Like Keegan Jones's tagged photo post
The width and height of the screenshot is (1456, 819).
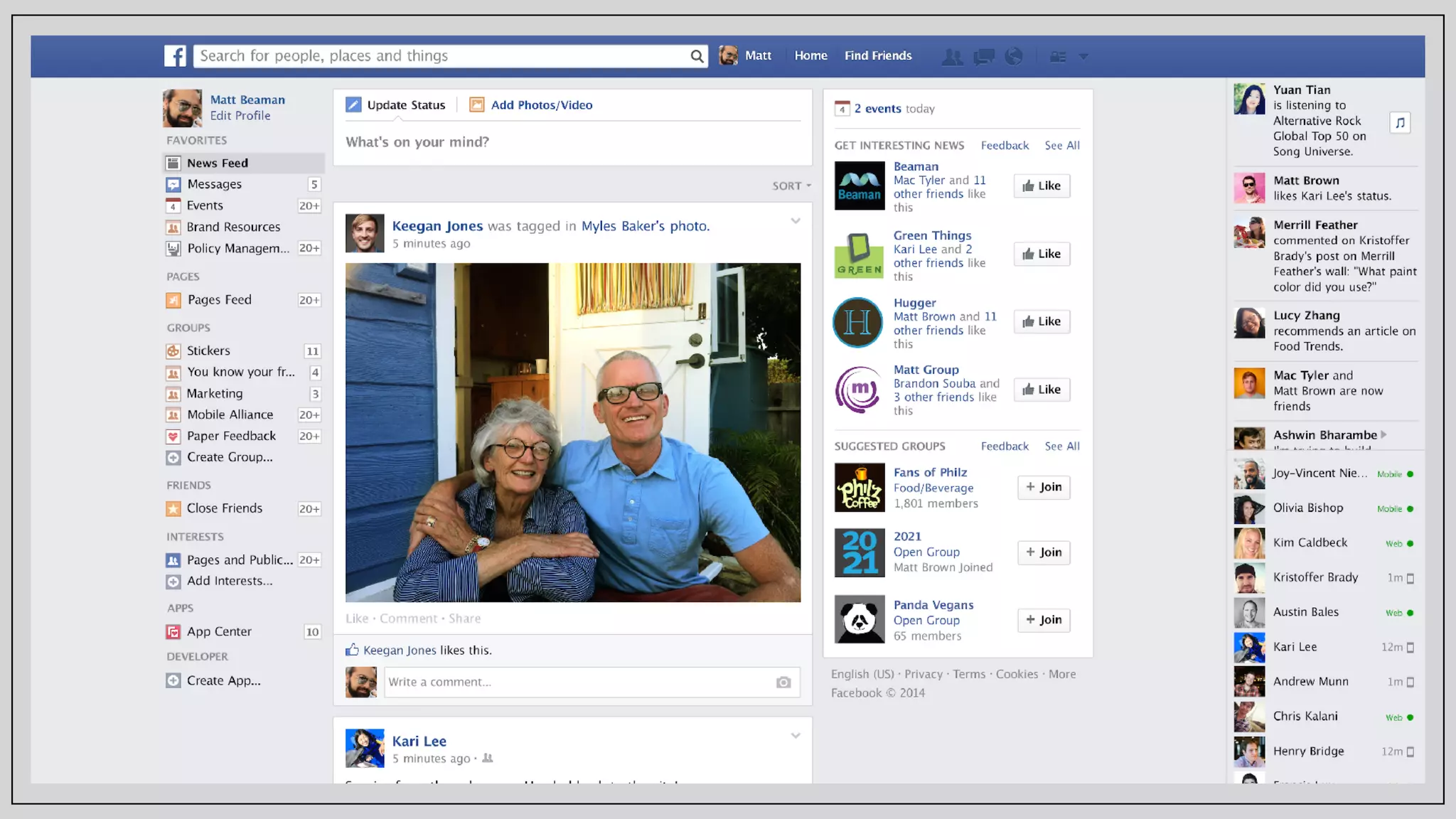point(357,619)
